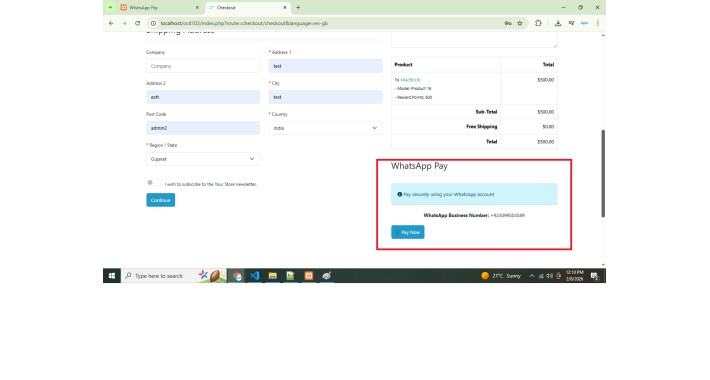Open the browser downloads icon

(558, 23)
